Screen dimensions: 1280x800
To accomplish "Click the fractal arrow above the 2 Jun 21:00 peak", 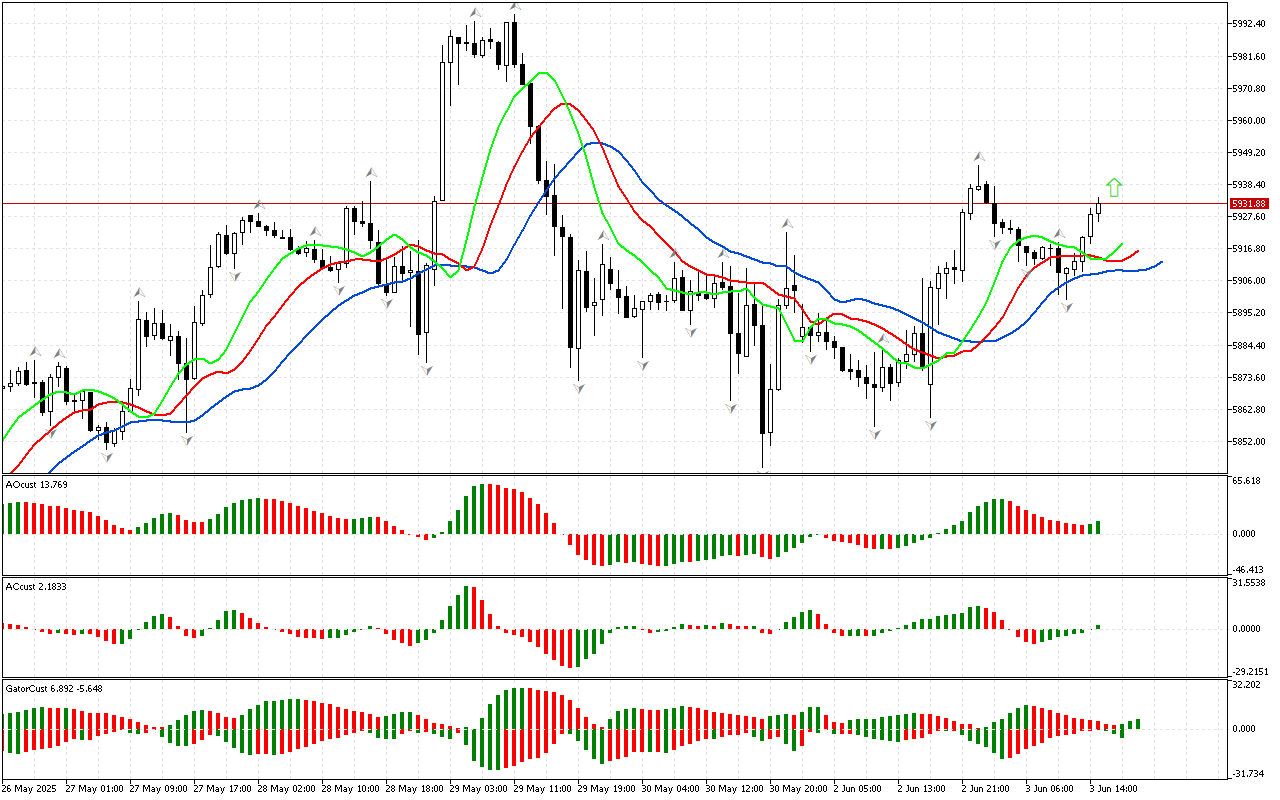I will click(980, 157).
